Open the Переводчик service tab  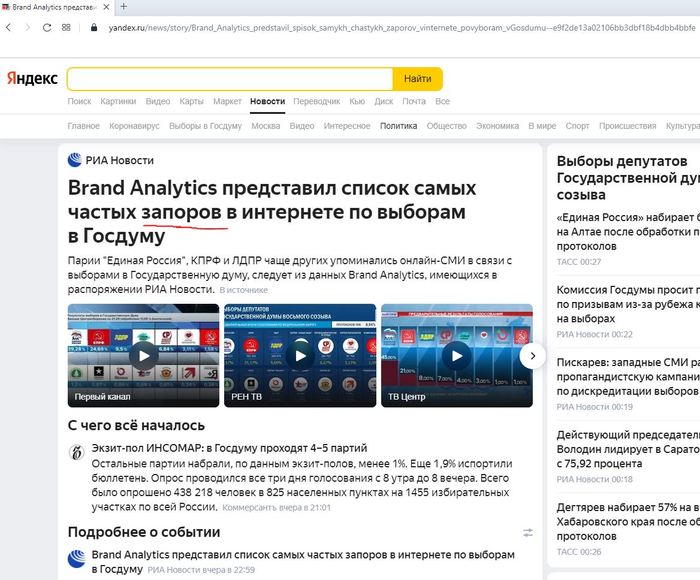[x=316, y=101]
